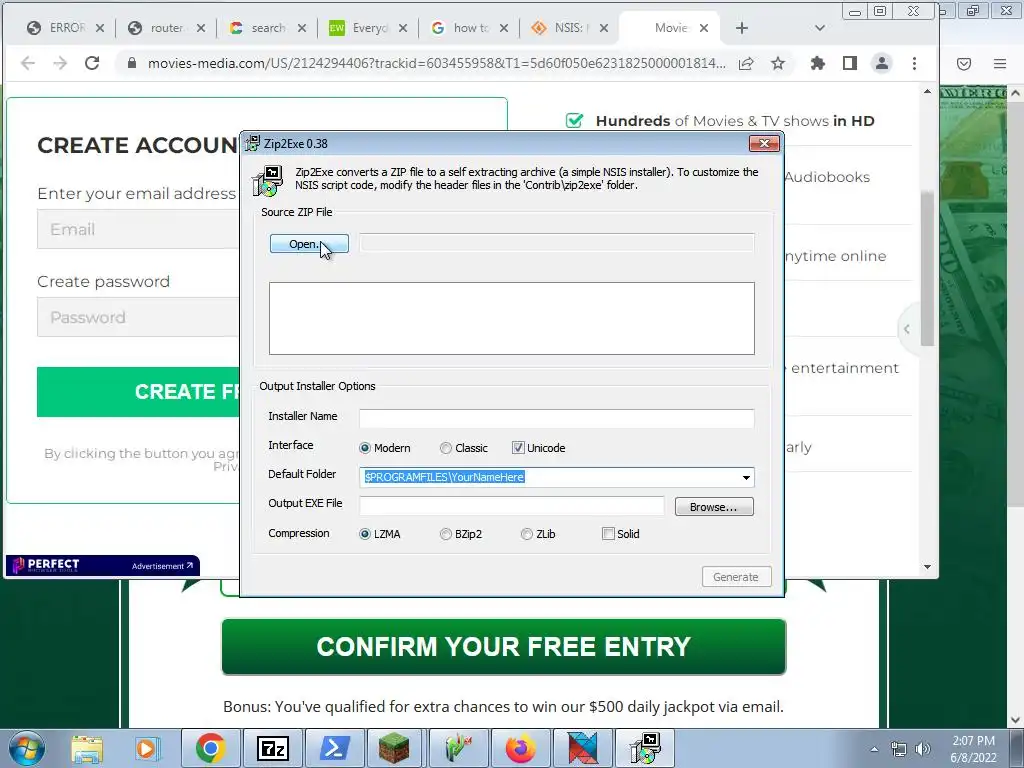
Task: Click the Email field on movies page
Action: point(140,229)
